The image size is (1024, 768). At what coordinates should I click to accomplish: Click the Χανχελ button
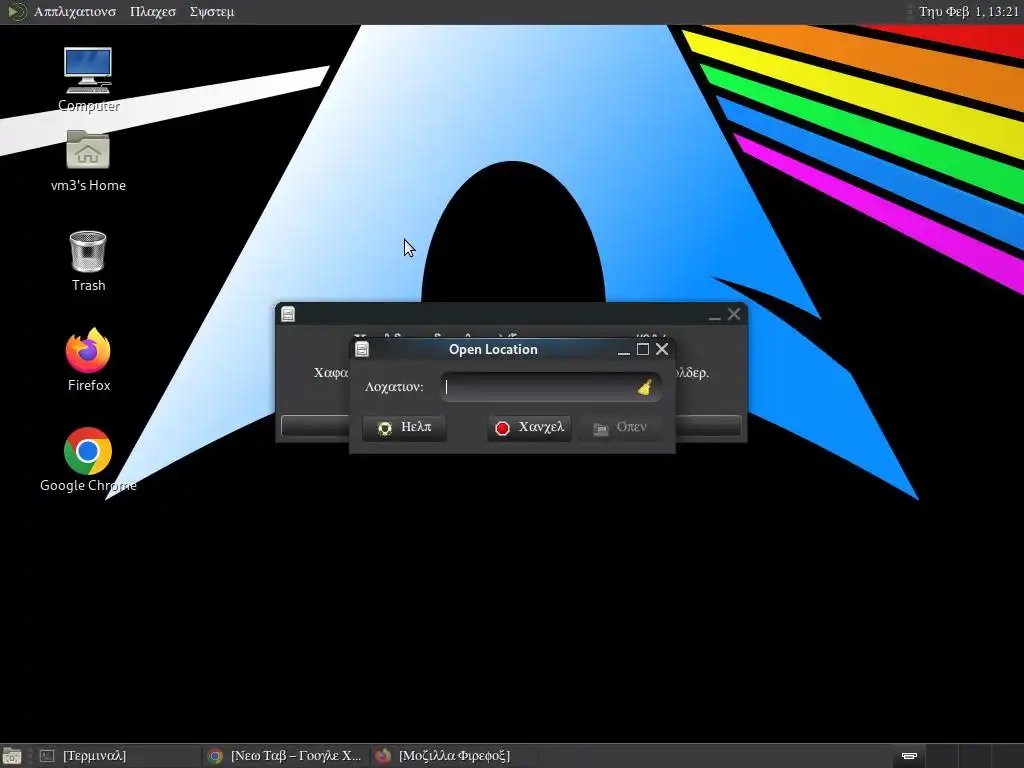coord(529,428)
